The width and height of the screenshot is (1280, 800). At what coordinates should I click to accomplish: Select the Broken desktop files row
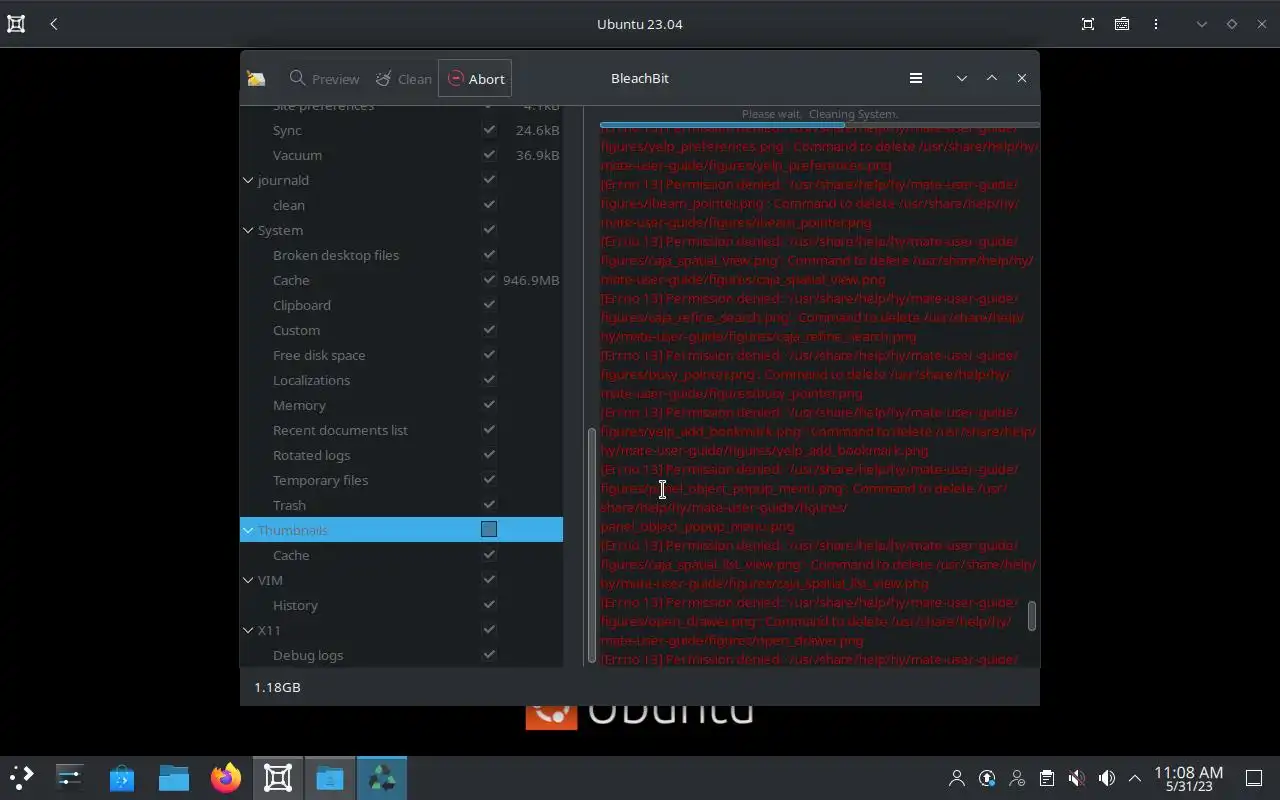point(401,255)
